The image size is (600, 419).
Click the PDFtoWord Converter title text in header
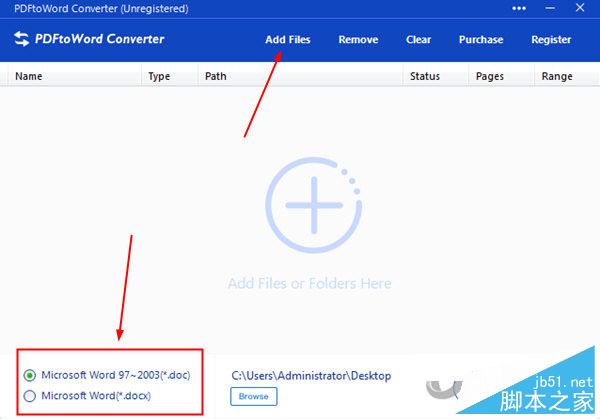click(99, 39)
